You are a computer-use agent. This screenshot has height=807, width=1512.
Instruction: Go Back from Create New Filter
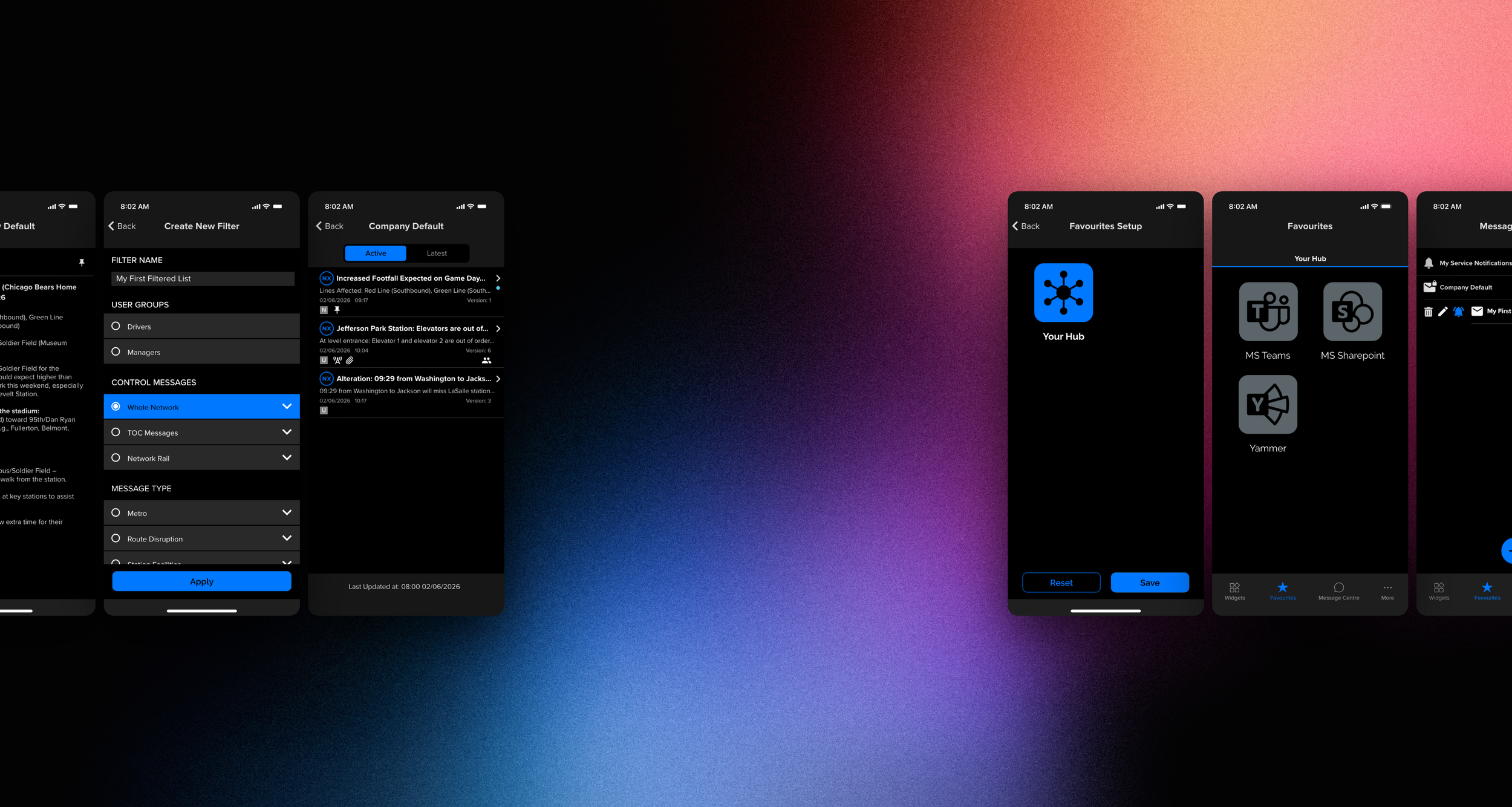(x=122, y=226)
